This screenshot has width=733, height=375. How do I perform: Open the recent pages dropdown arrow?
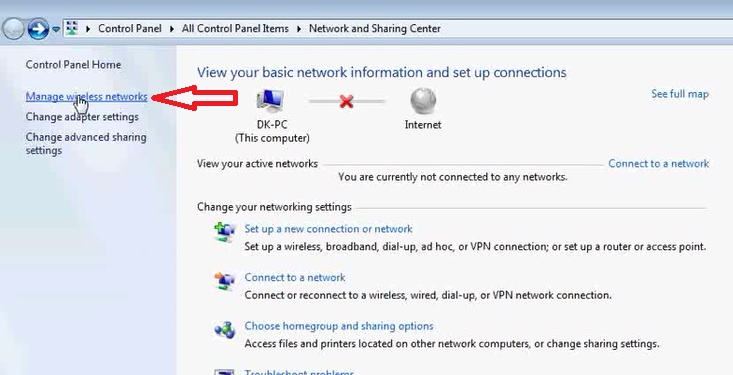(x=56, y=29)
